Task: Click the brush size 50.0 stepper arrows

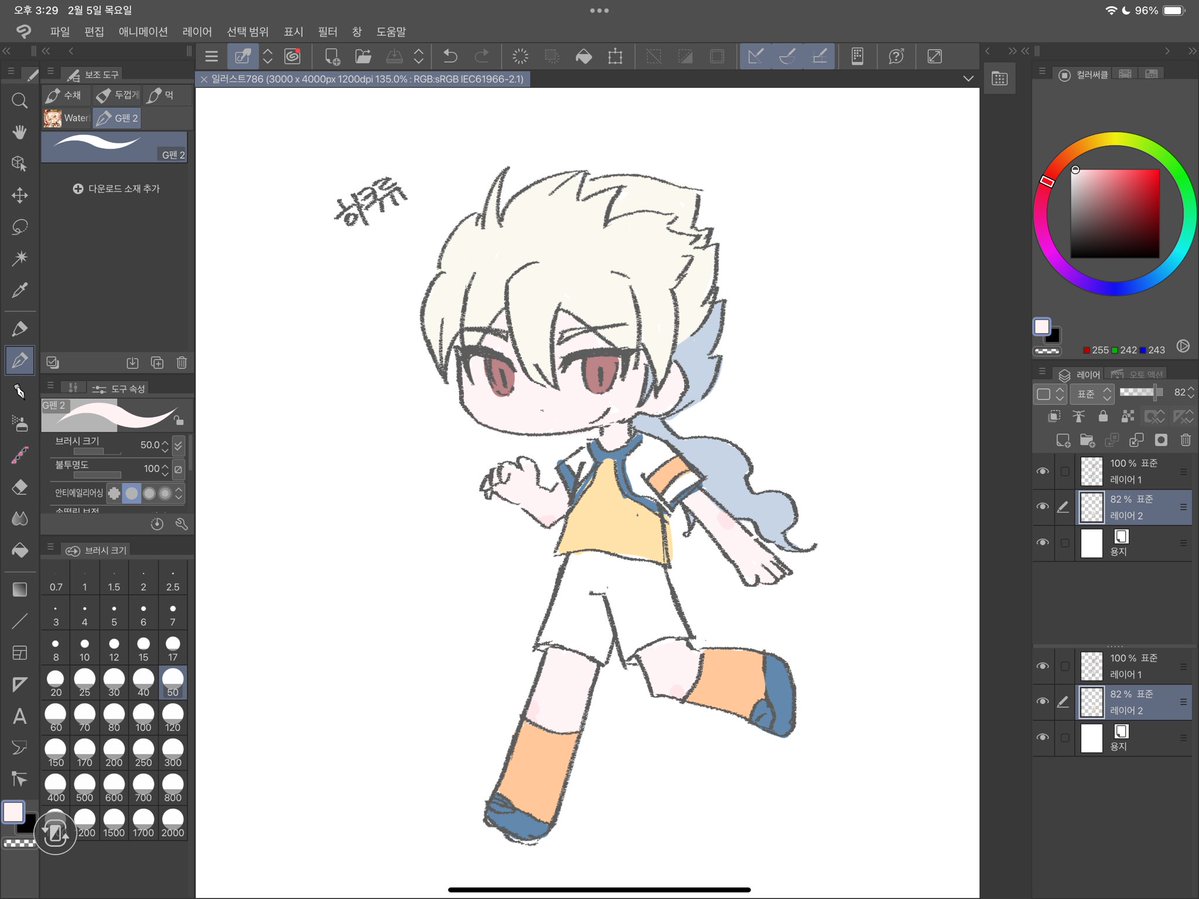Action: pyautogui.click(x=164, y=445)
